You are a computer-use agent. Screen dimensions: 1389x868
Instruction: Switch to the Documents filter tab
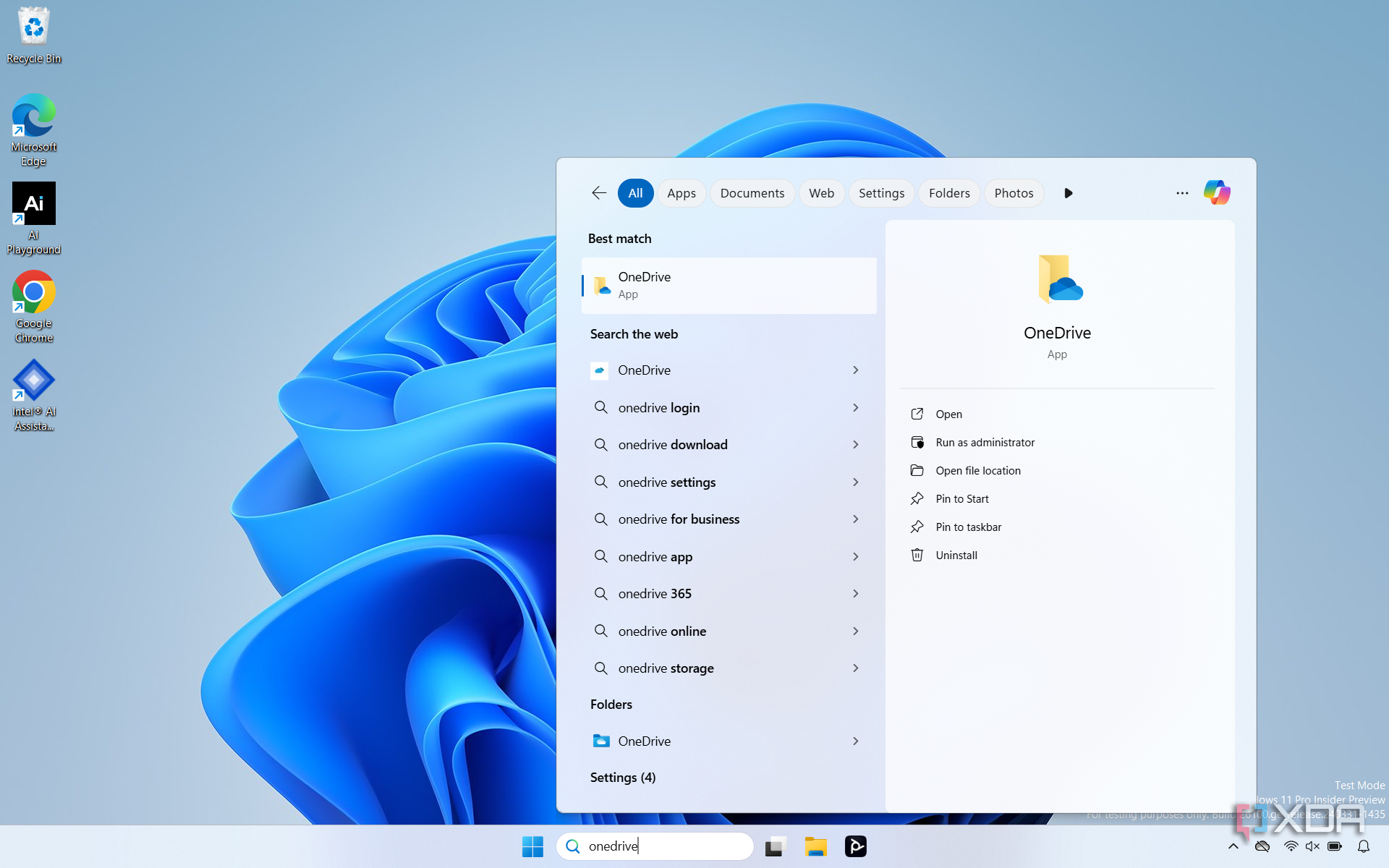coord(752,193)
